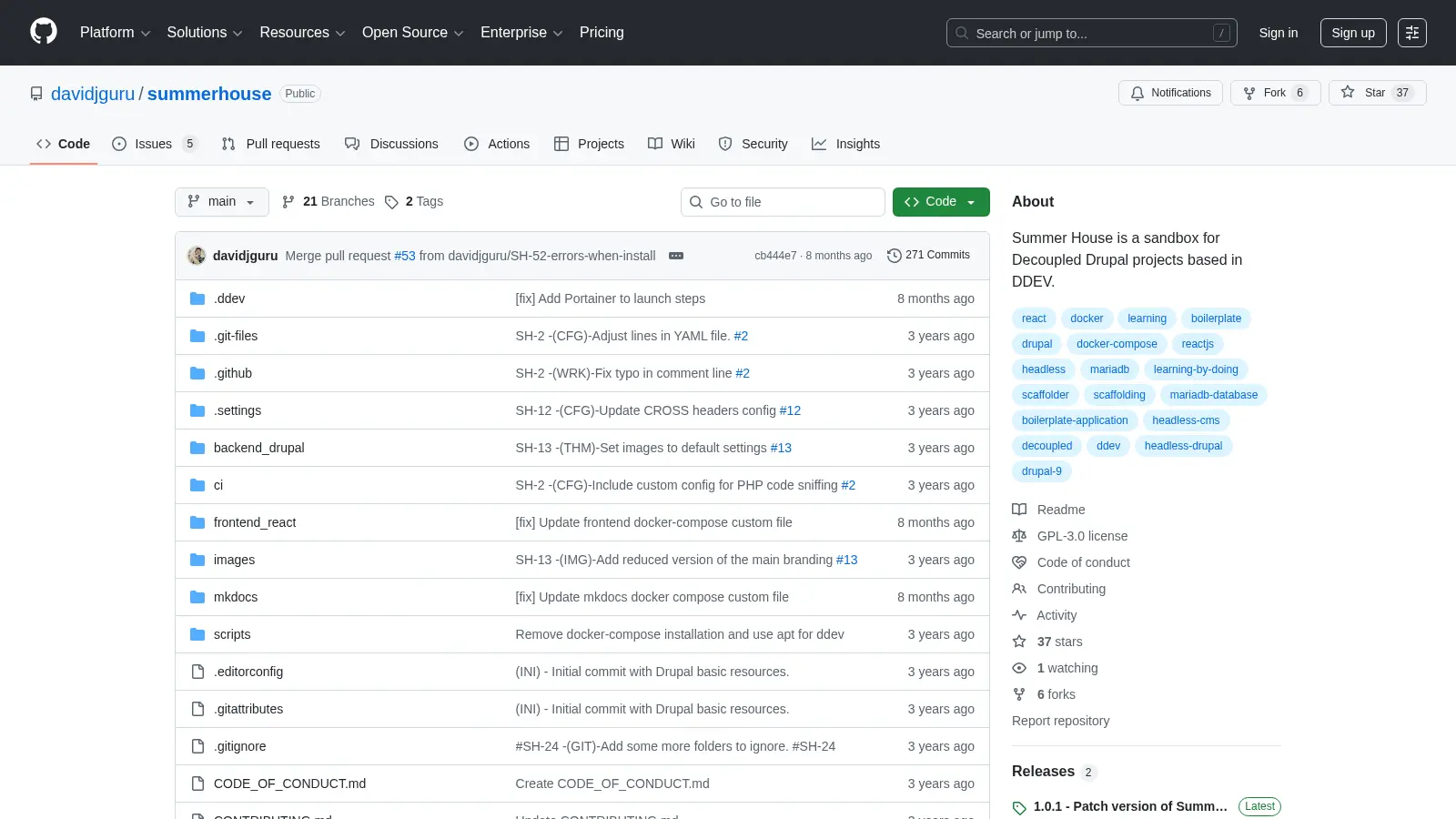Screen dimensions: 1456x819
Task: Switch to the Pull requests tab
Action: point(271,144)
